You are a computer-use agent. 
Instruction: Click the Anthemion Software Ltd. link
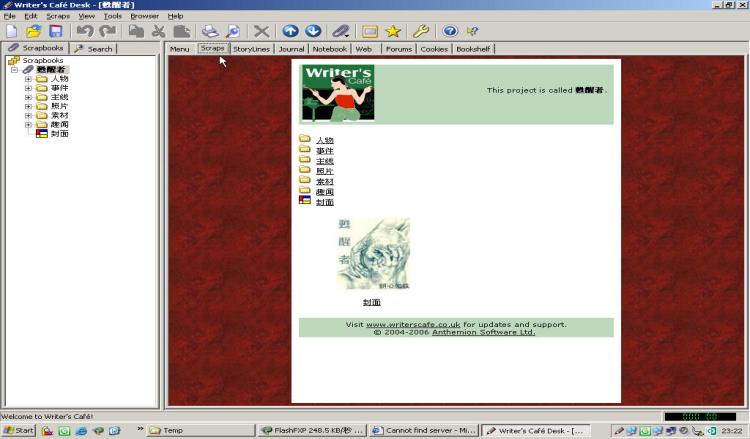point(483,332)
